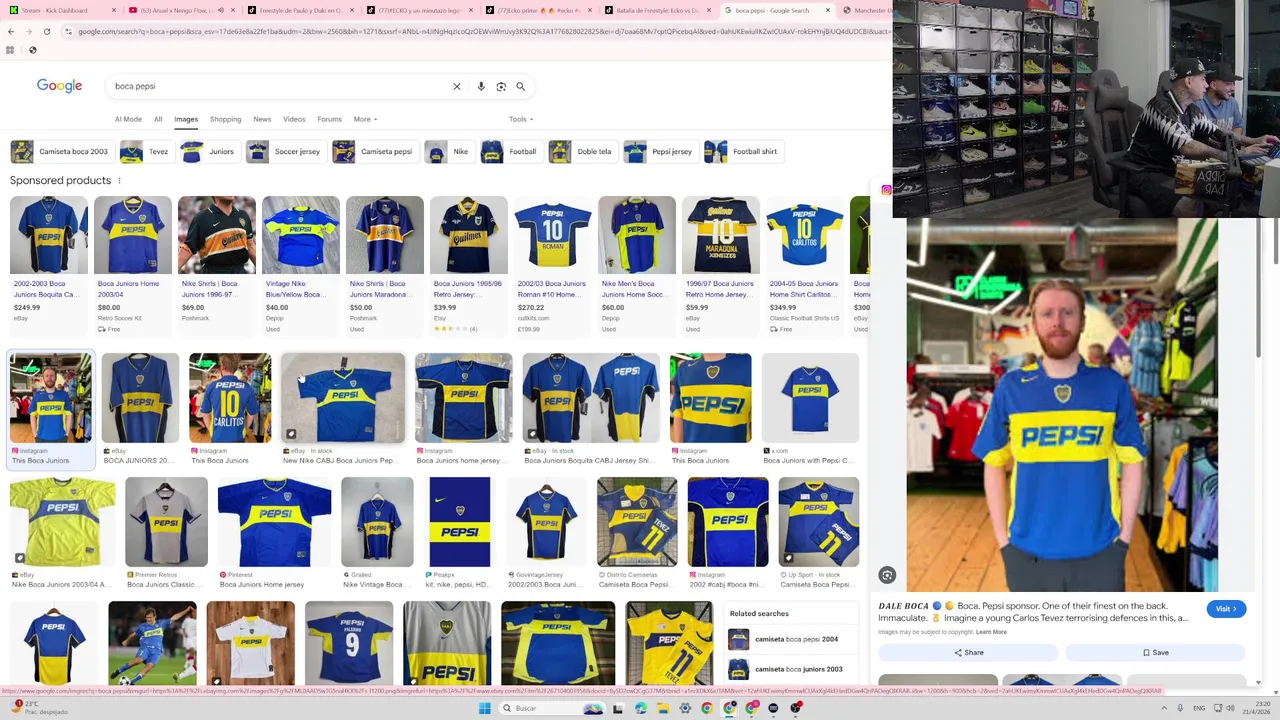1280x720 pixels.
Task: Reload the page with the refresh icon
Action: 46,31
